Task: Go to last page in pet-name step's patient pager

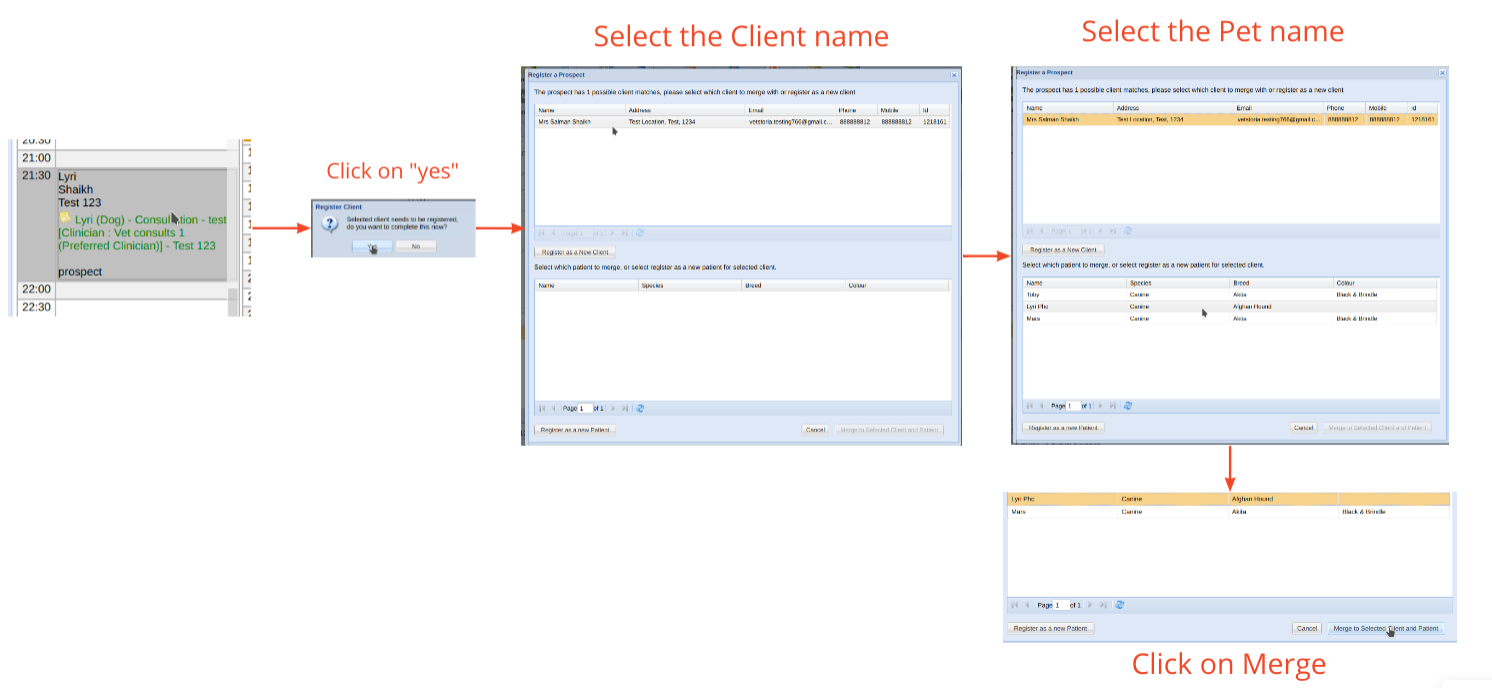Action: tap(1113, 405)
